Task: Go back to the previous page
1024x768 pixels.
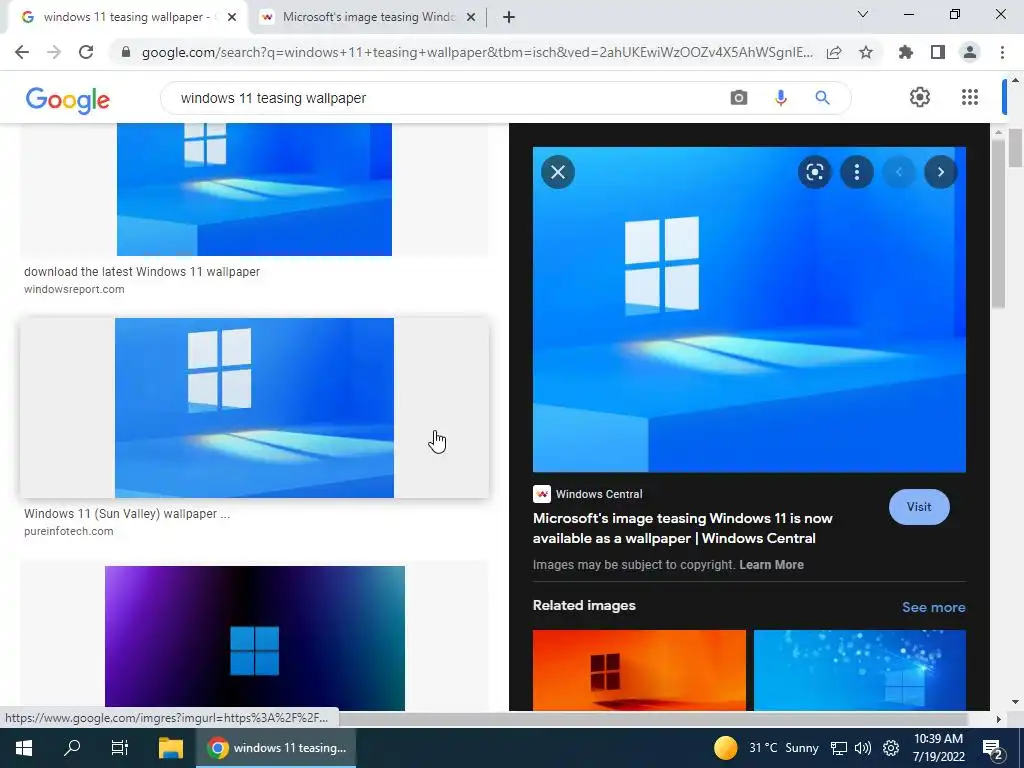Action: [22, 52]
